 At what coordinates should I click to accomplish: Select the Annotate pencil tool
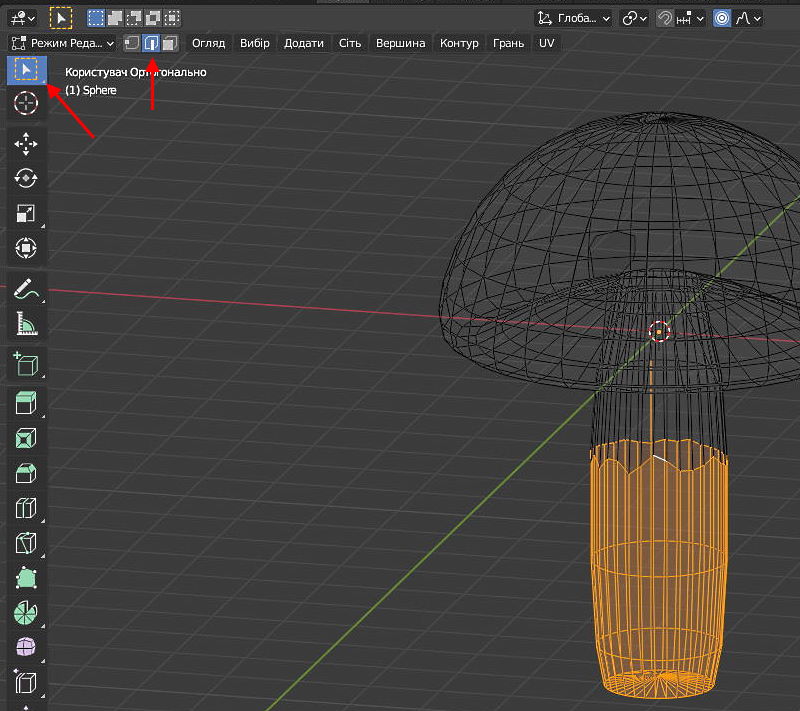tap(27, 289)
